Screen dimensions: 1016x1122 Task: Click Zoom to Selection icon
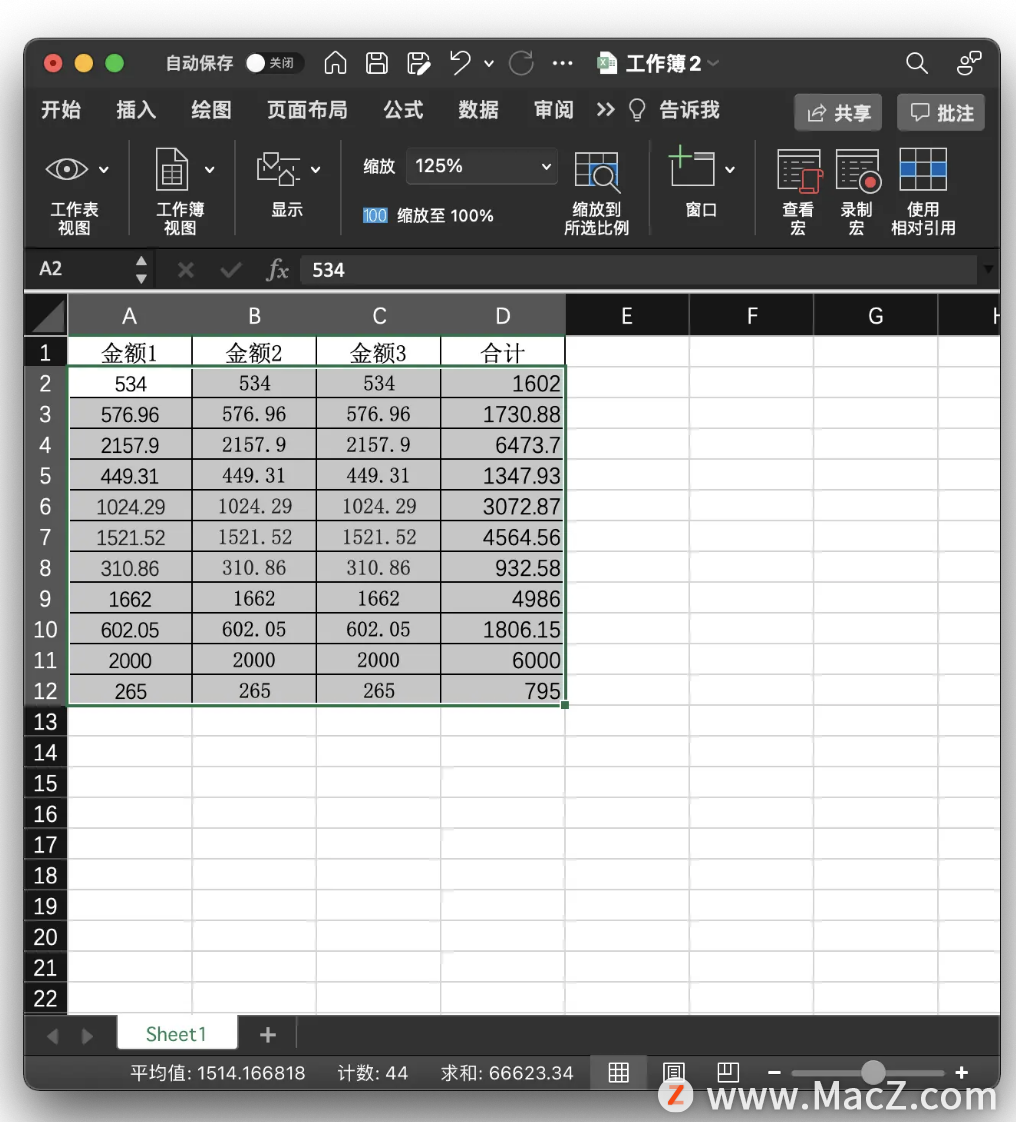[x=597, y=172]
